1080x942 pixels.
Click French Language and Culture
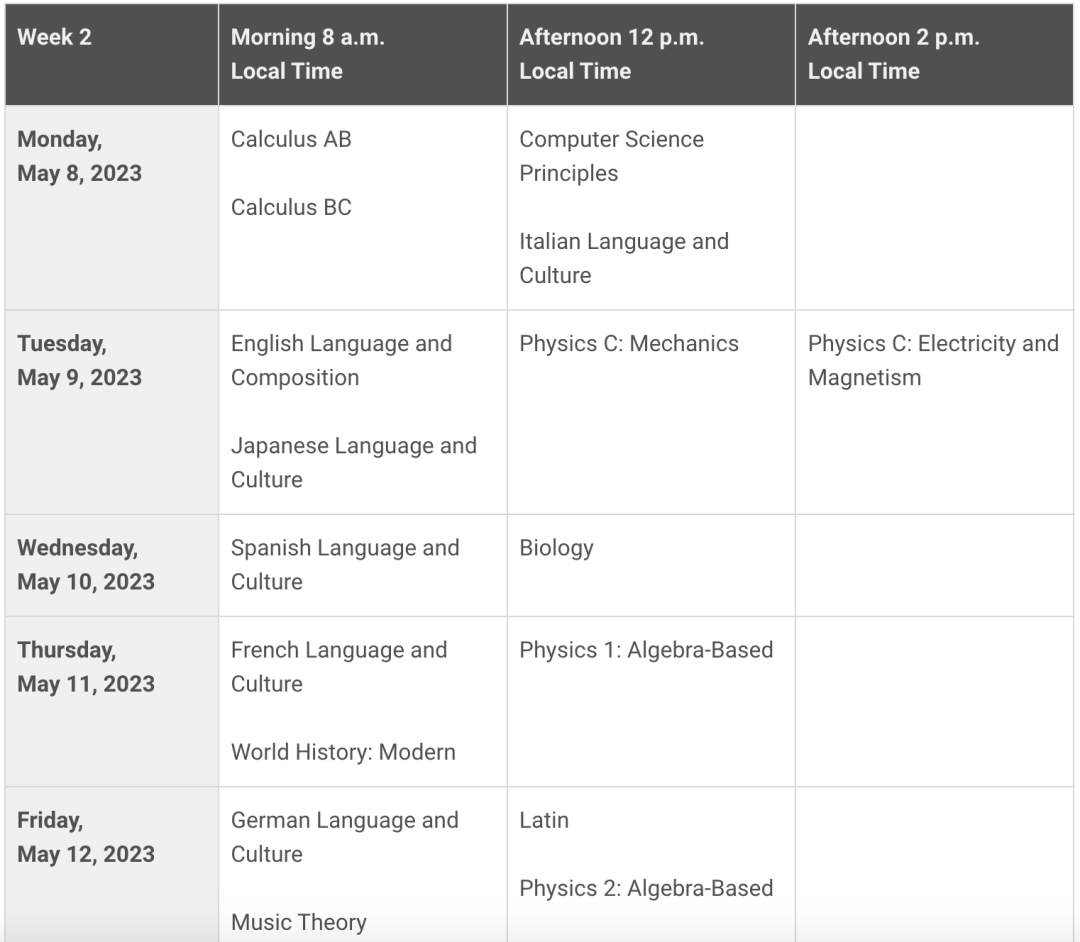tap(338, 667)
